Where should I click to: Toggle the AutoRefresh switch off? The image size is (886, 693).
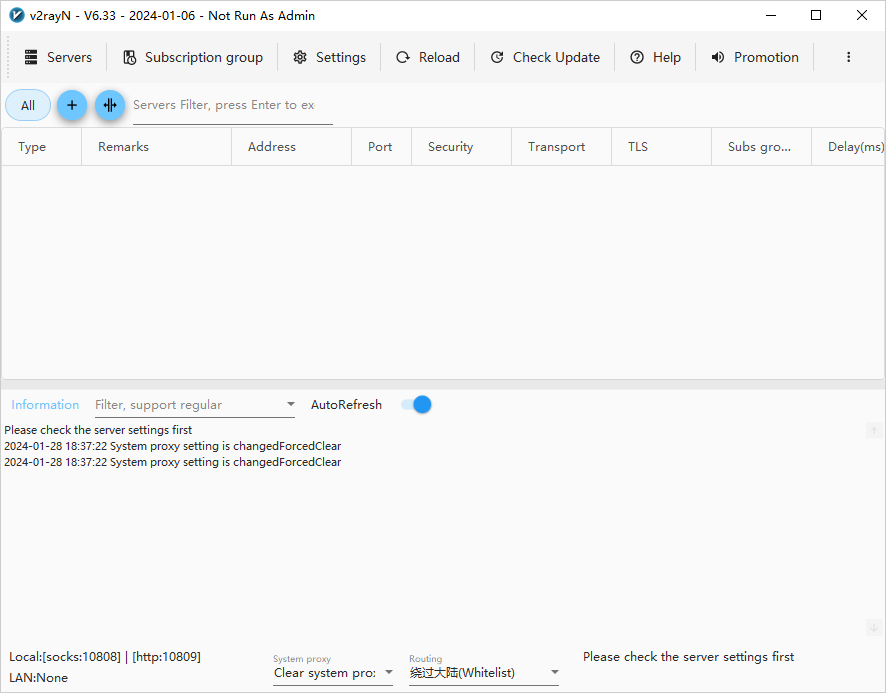click(416, 405)
